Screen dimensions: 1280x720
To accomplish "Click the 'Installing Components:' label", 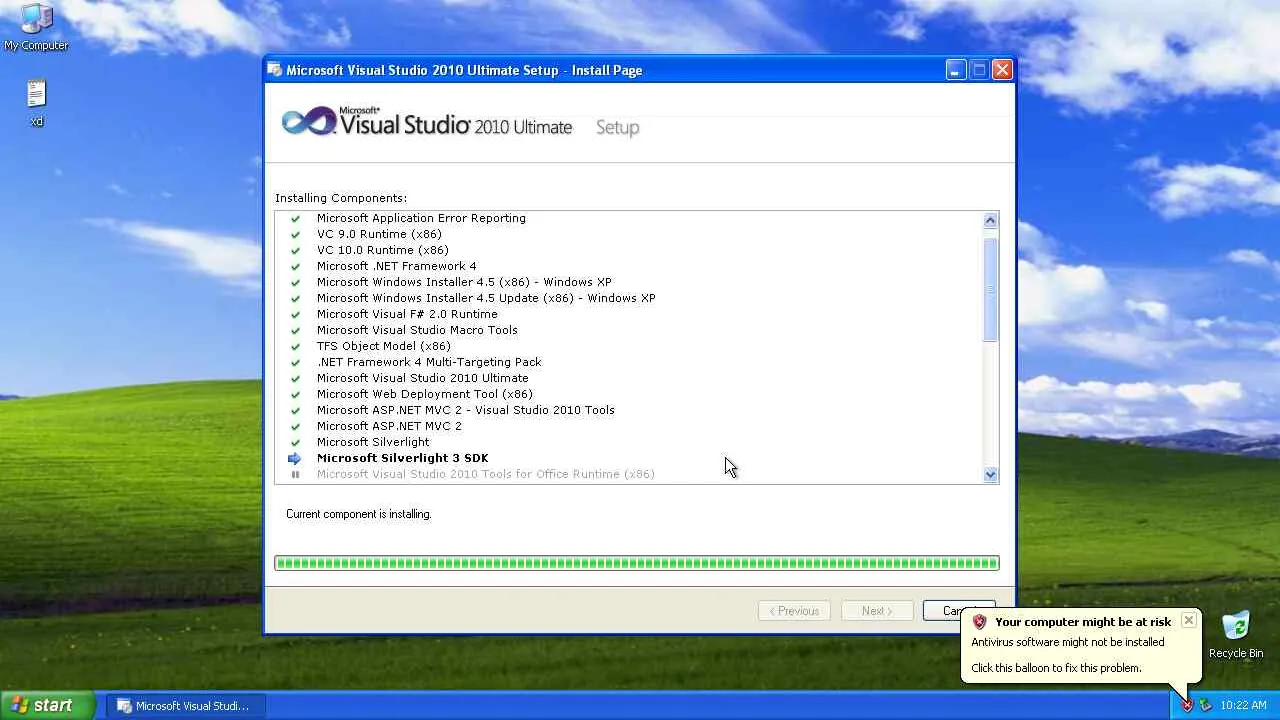I will (341, 198).
